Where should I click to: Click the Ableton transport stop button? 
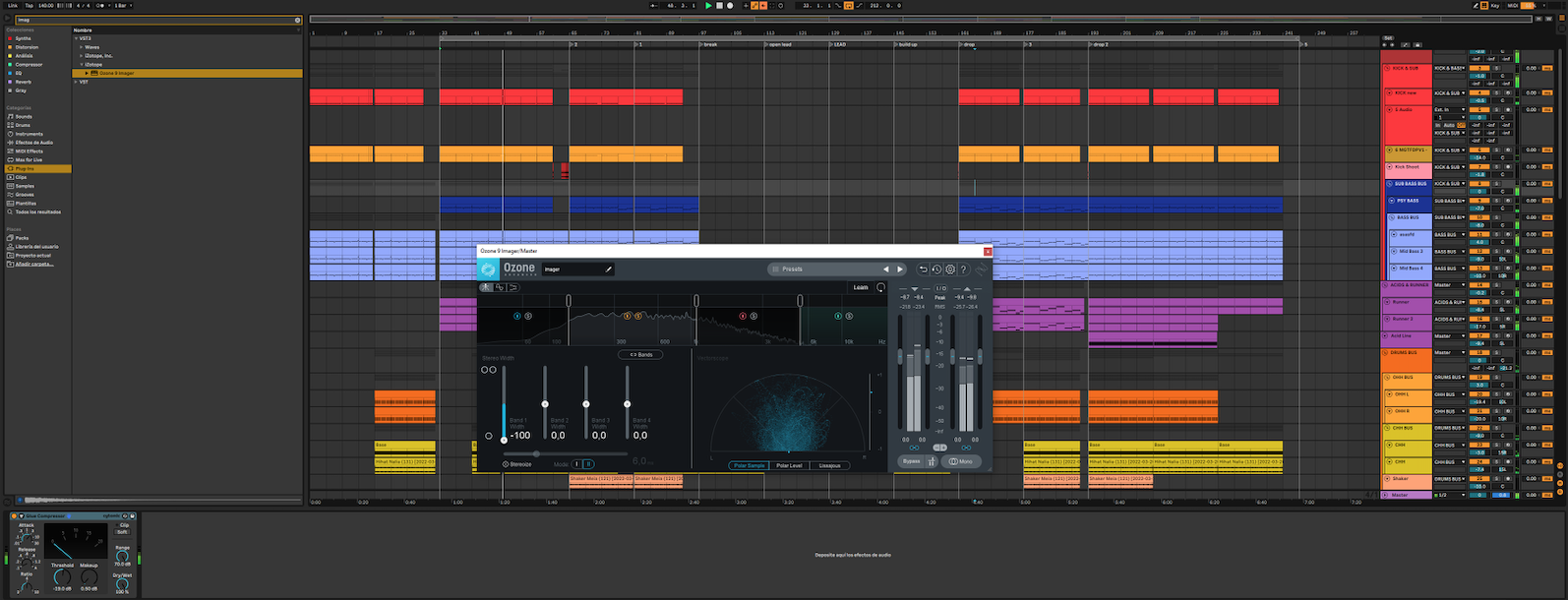click(x=719, y=6)
